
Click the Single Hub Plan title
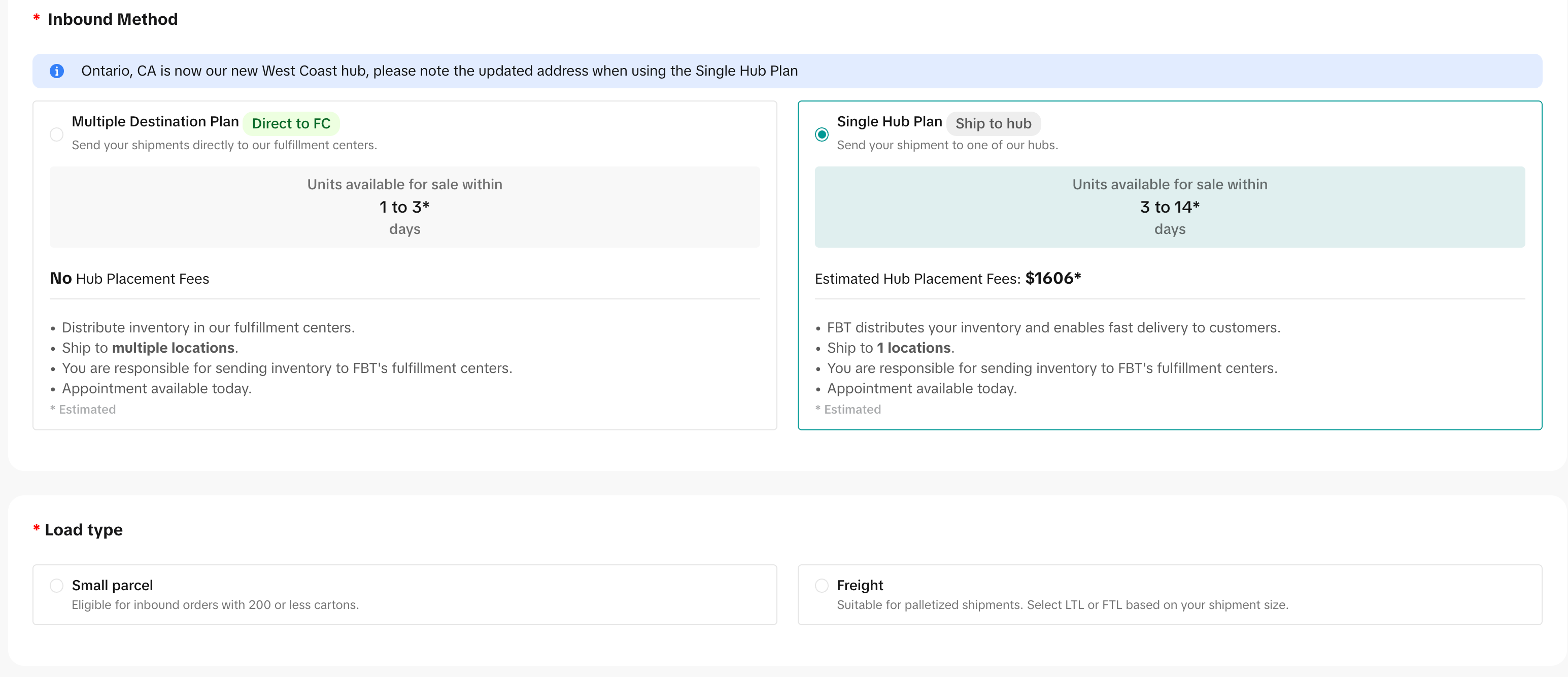pyautogui.click(x=889, y=122)
